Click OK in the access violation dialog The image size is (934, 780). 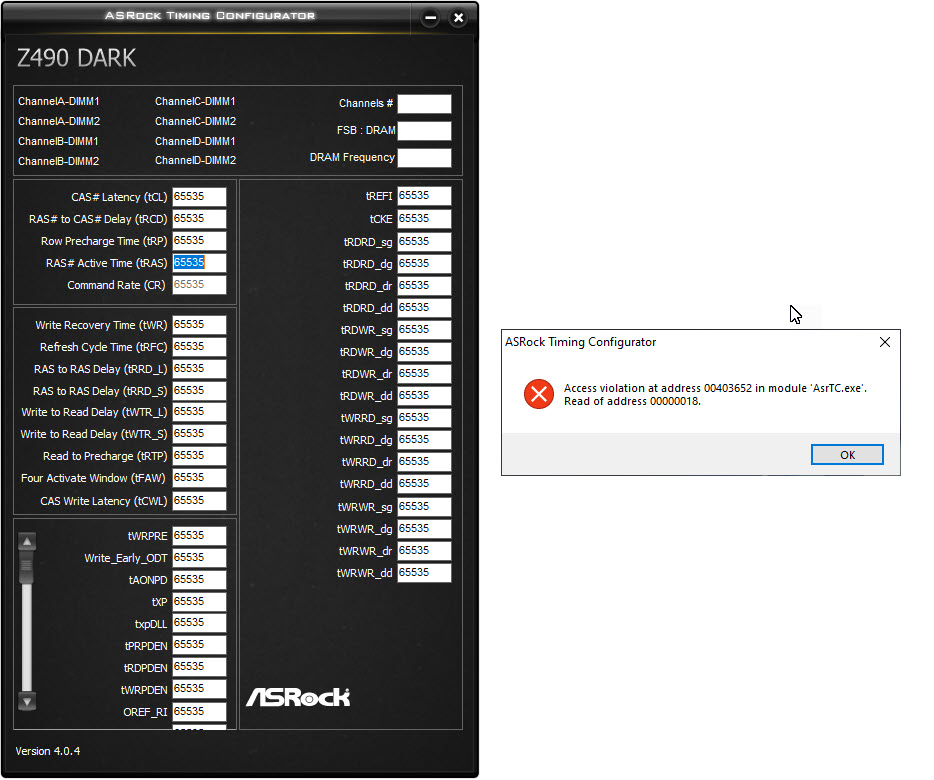[x=847, y=455]
